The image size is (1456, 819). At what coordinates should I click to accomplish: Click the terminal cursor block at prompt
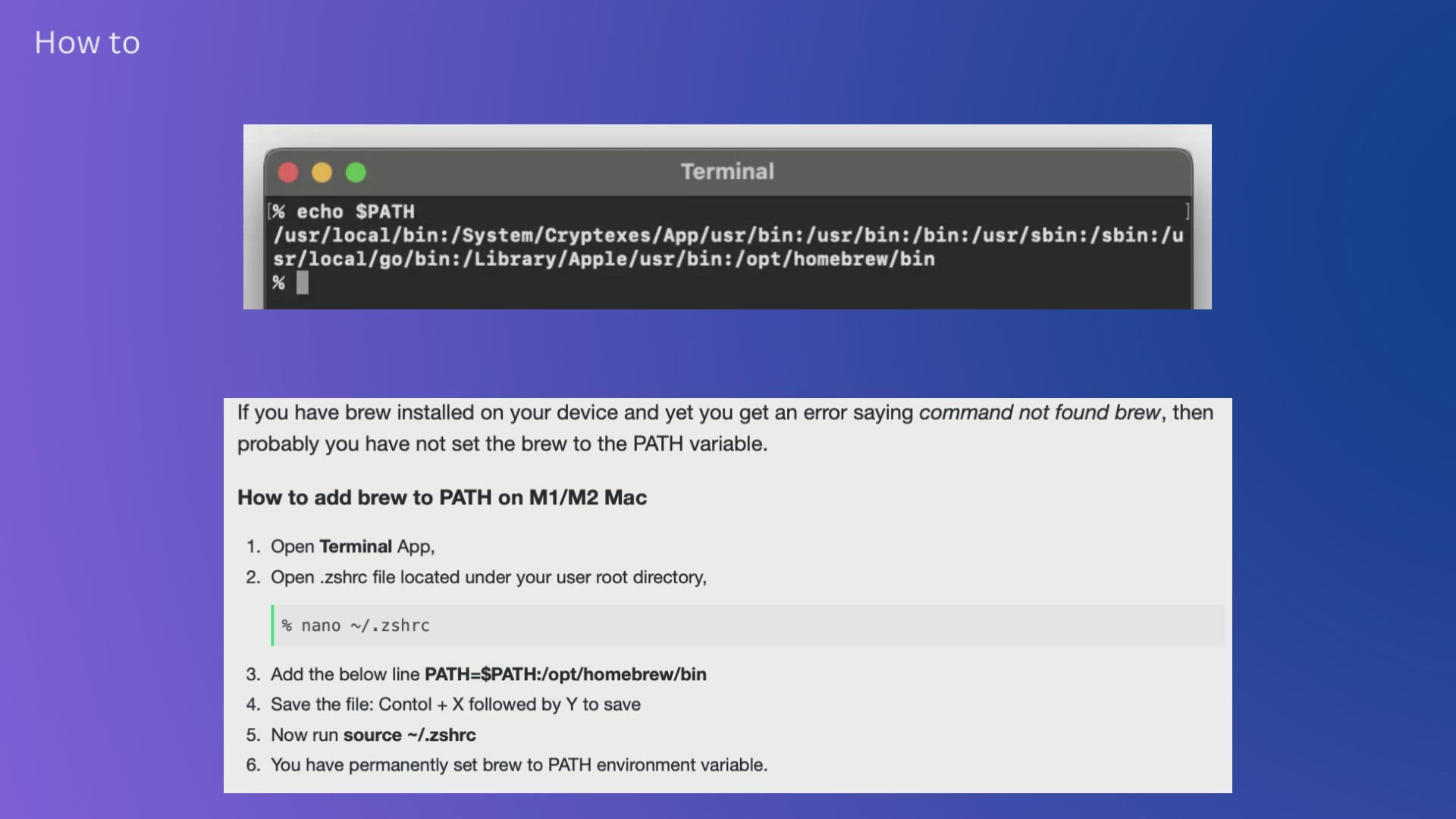302,283
